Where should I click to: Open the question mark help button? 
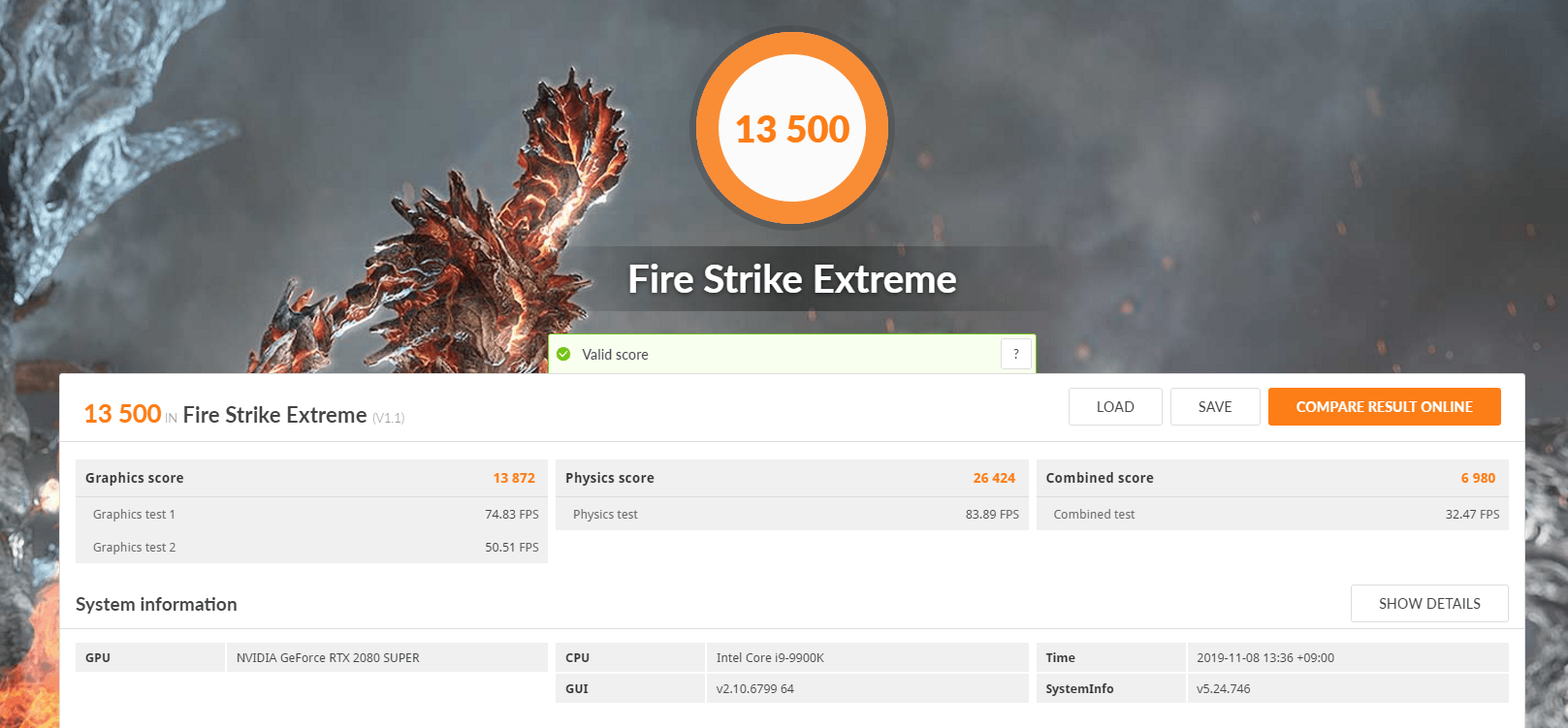(1015, 354)
